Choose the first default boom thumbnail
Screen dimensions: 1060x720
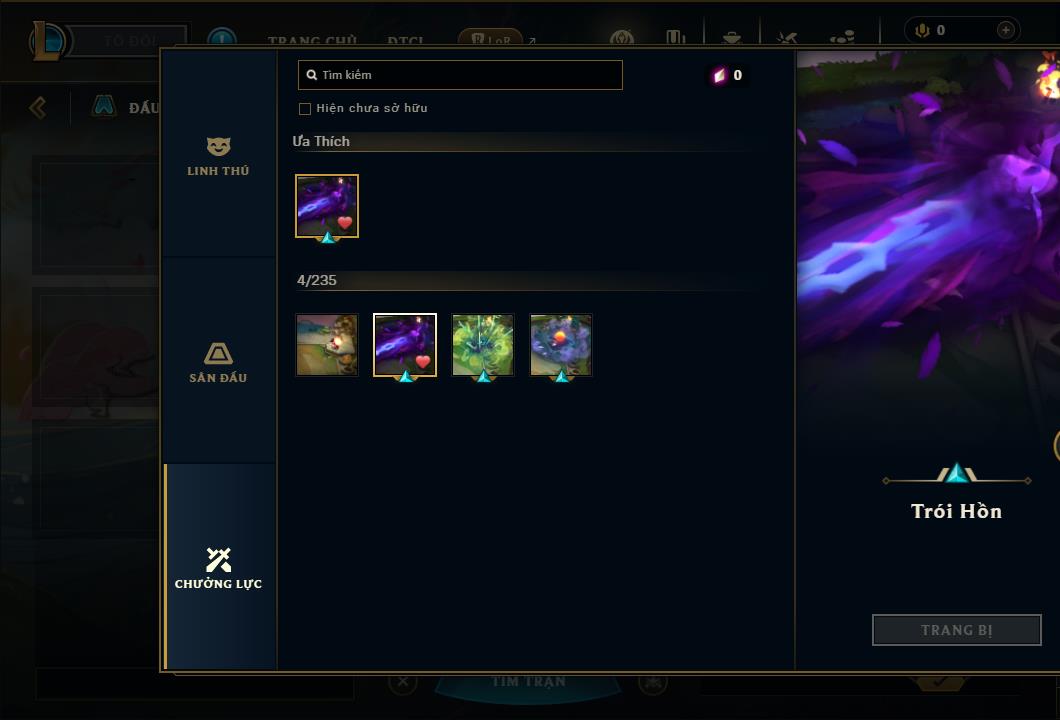pos(327,345)
